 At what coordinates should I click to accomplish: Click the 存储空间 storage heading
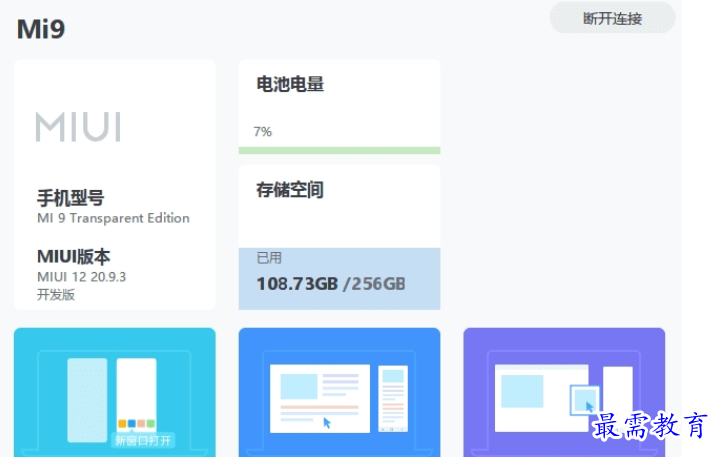click(x=290, y=189)
